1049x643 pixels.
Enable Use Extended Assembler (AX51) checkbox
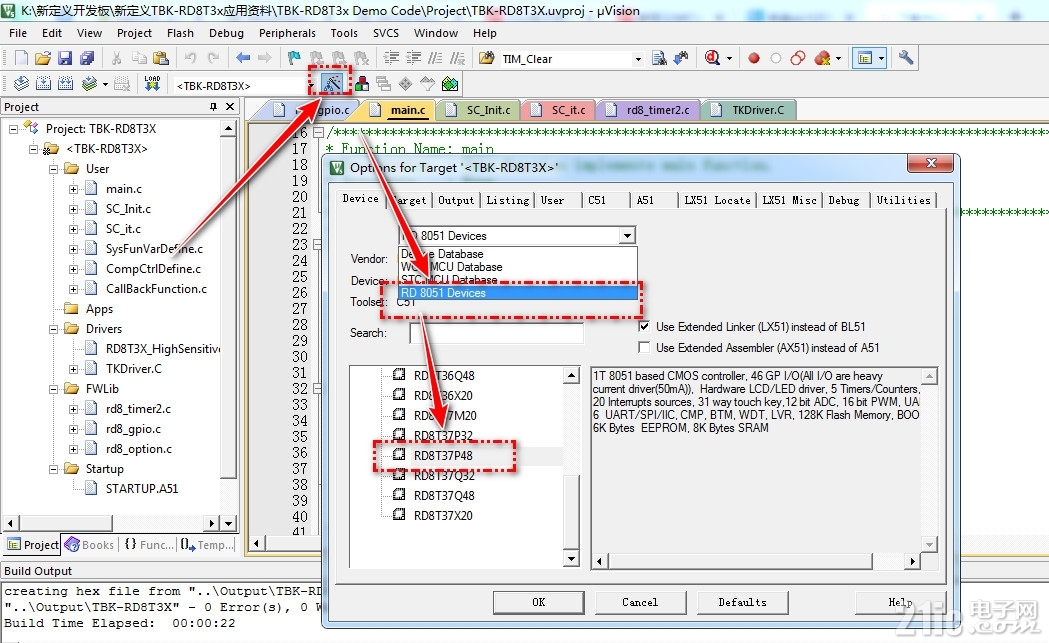pyautogui.click(x=644, y=347)
